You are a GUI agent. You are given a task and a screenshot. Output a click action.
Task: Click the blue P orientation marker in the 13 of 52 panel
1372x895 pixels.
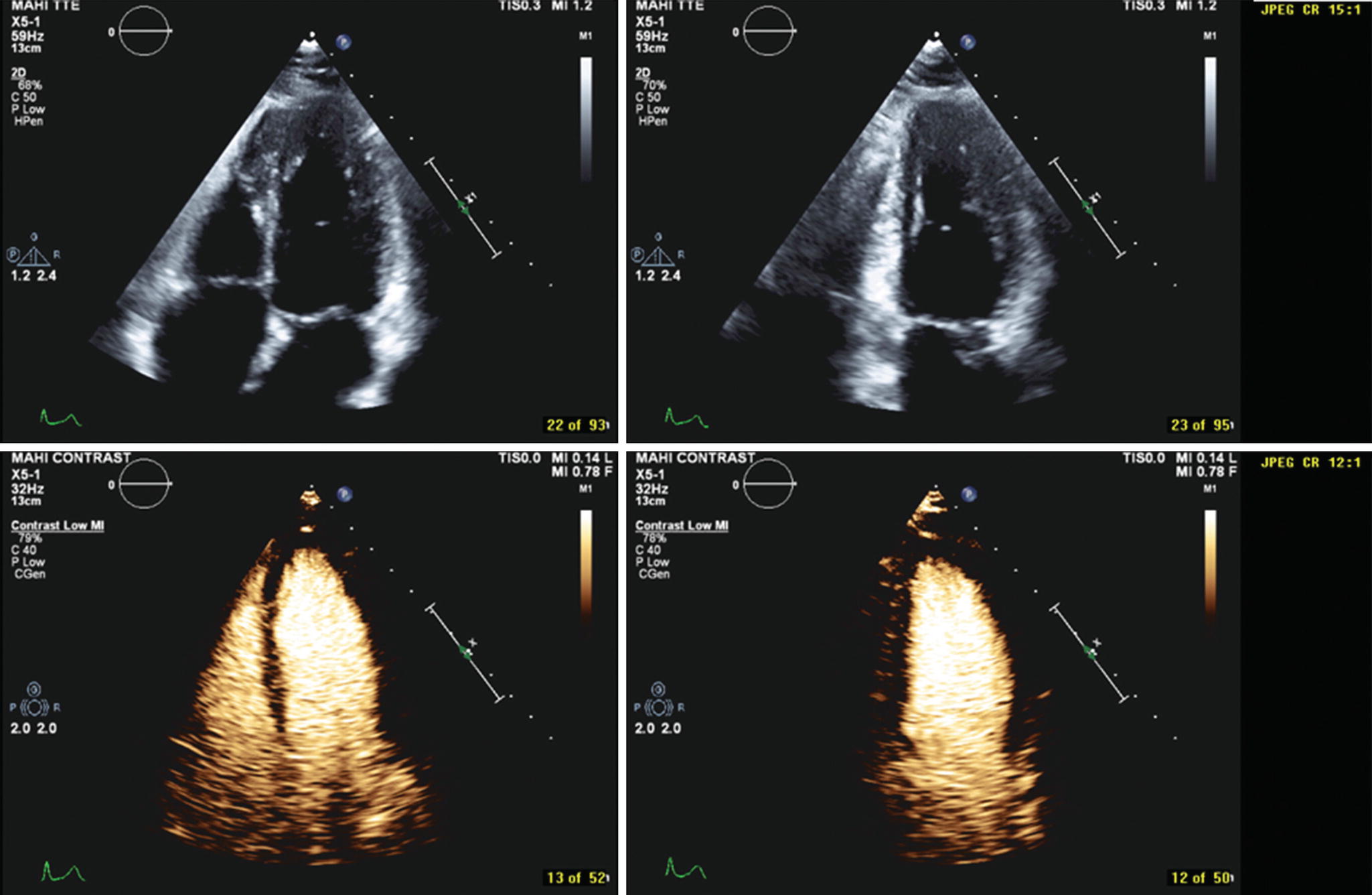[344, 494]
